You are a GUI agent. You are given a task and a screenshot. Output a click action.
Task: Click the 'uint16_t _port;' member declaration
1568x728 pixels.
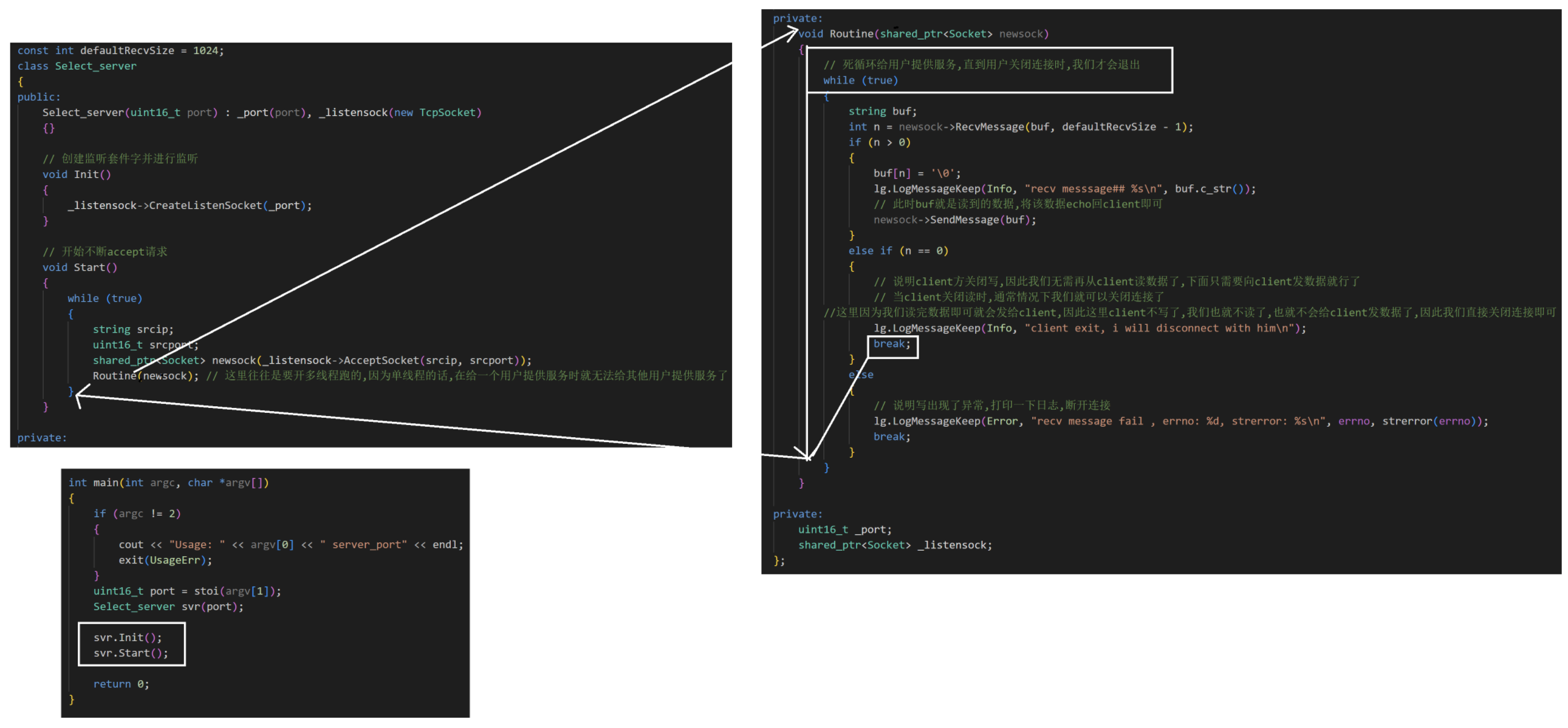pyautogui.click(x=845, y=529)
